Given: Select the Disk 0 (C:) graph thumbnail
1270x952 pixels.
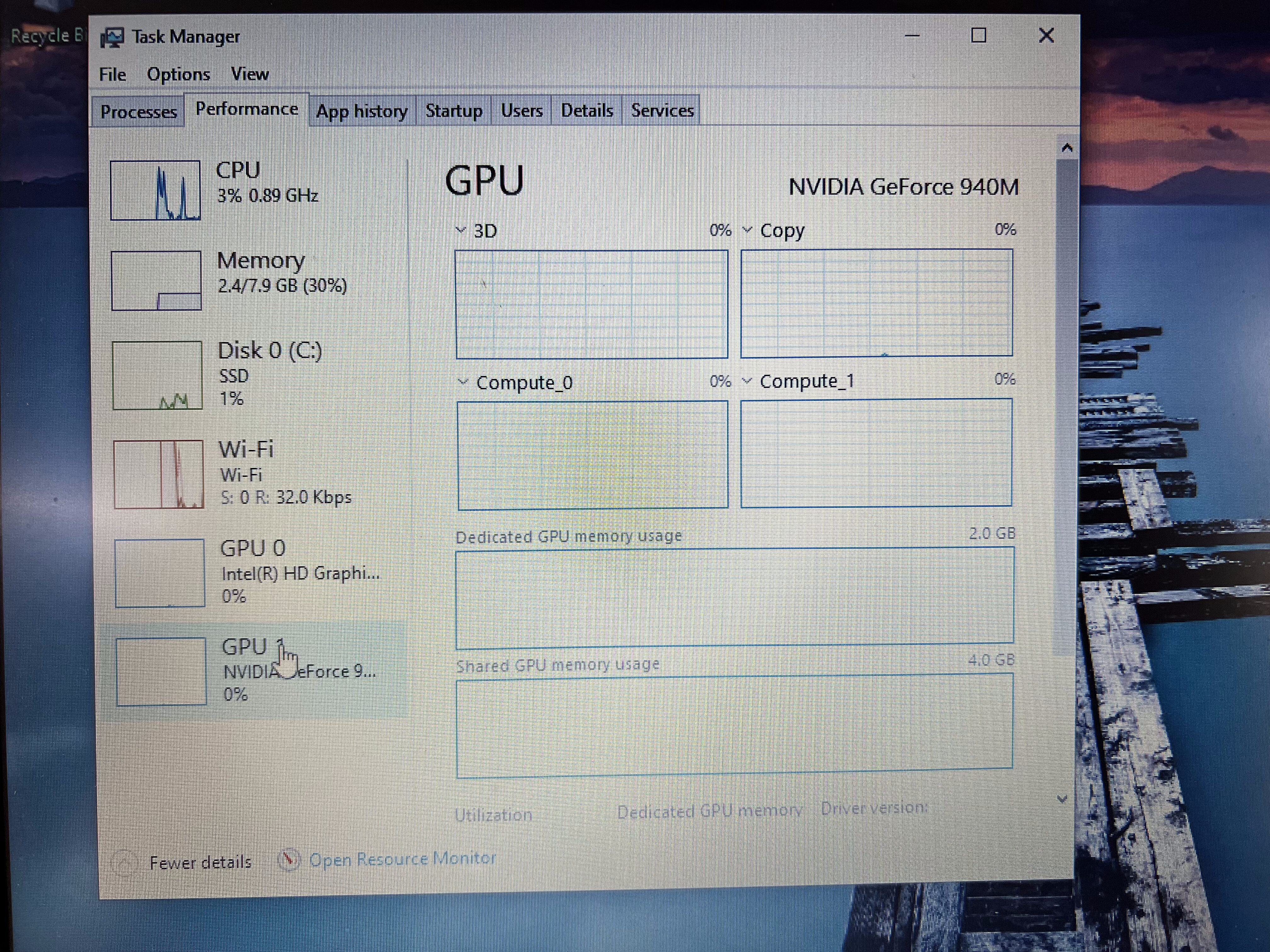Looking at the screenshot, I should click(157, 375).
